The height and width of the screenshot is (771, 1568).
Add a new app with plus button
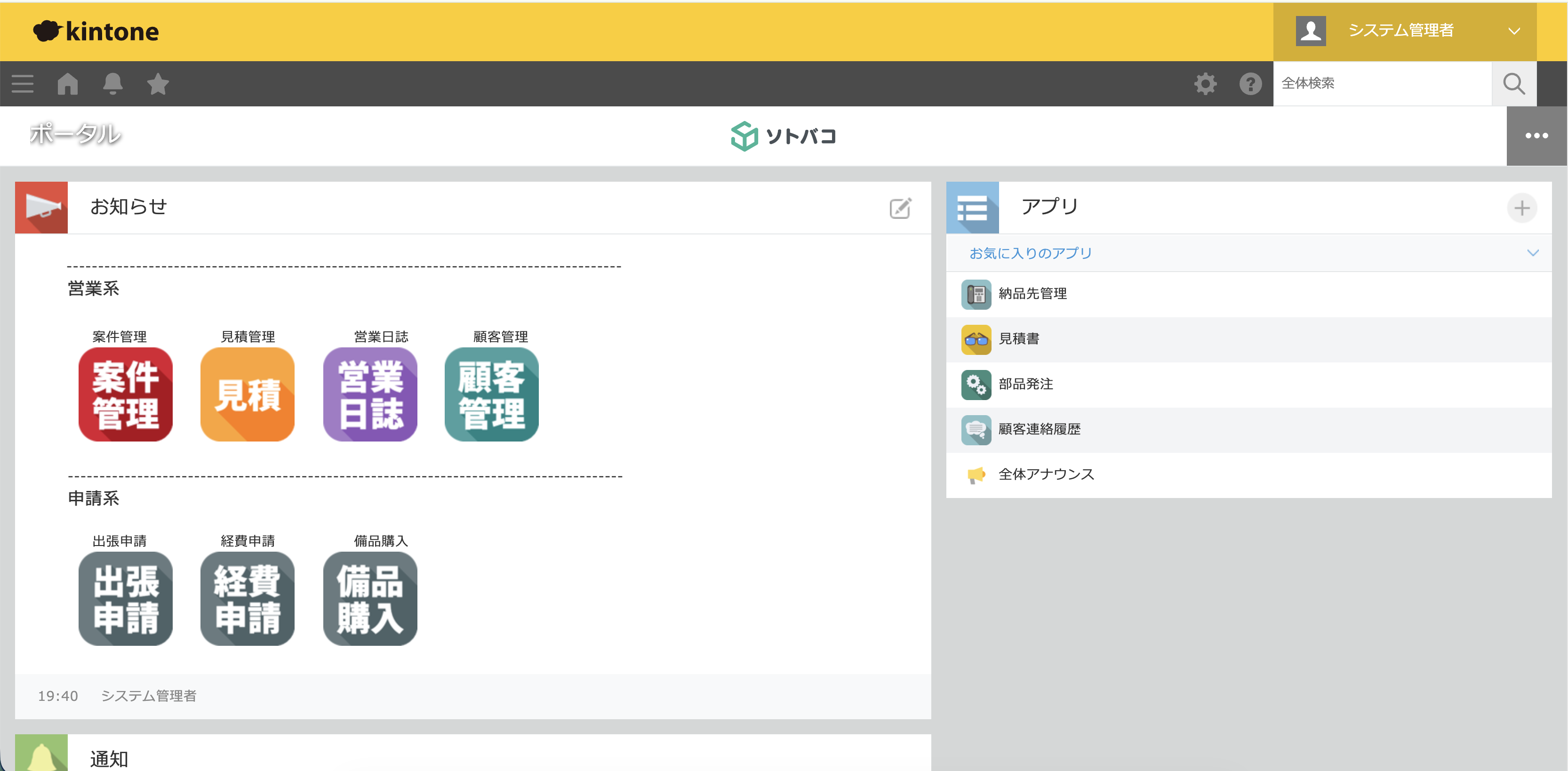1522,208
